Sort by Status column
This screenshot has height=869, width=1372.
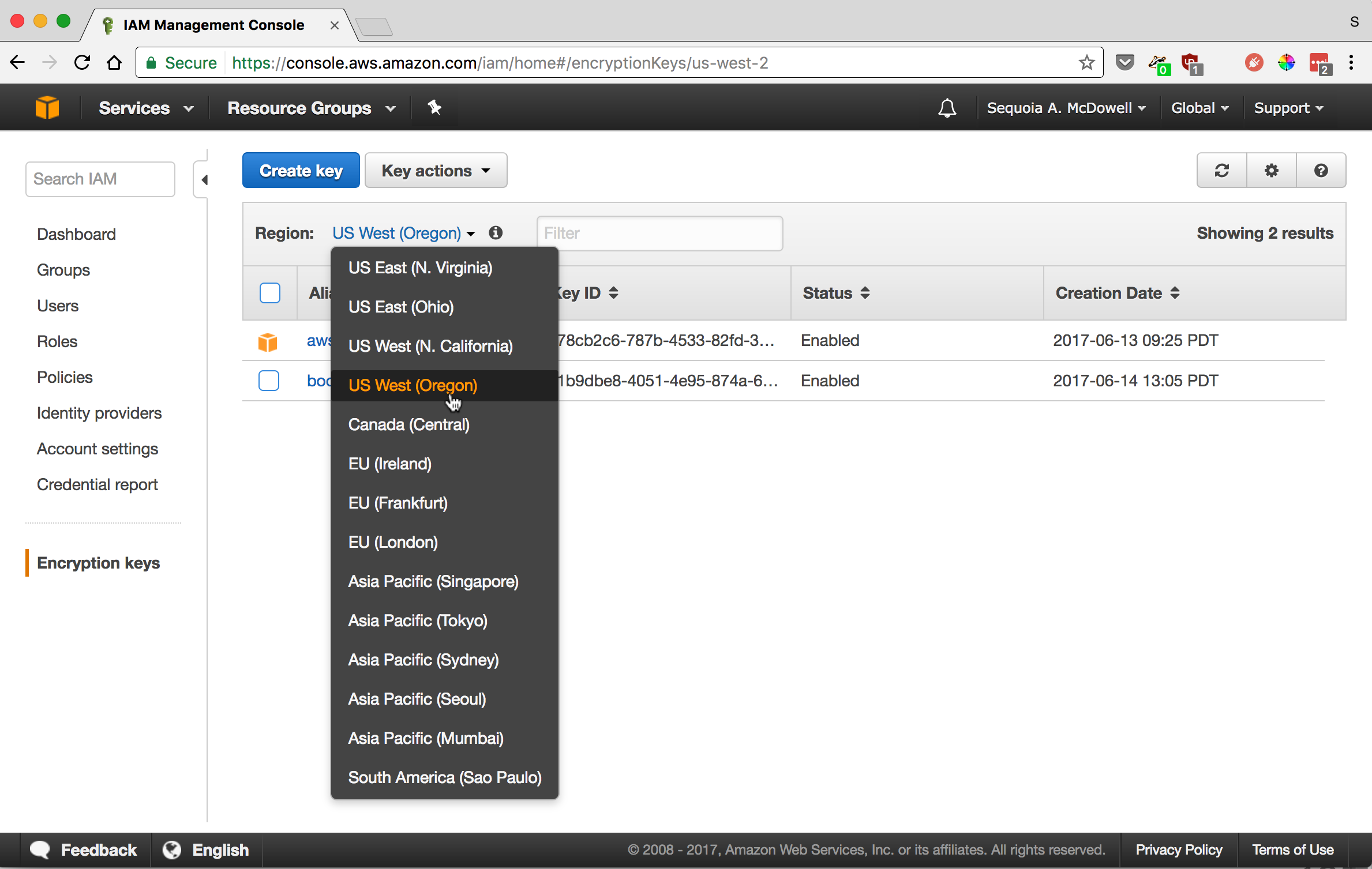click(835, 293)
